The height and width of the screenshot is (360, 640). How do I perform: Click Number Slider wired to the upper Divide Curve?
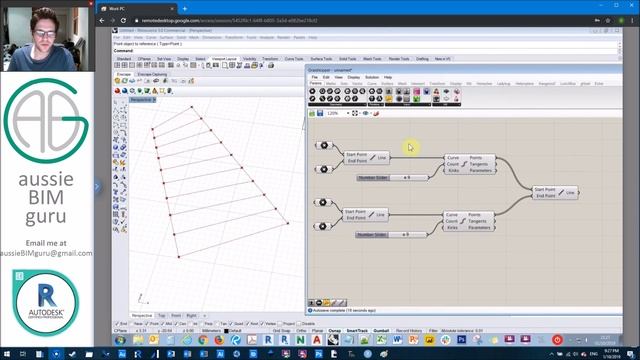tap(392, 178)
